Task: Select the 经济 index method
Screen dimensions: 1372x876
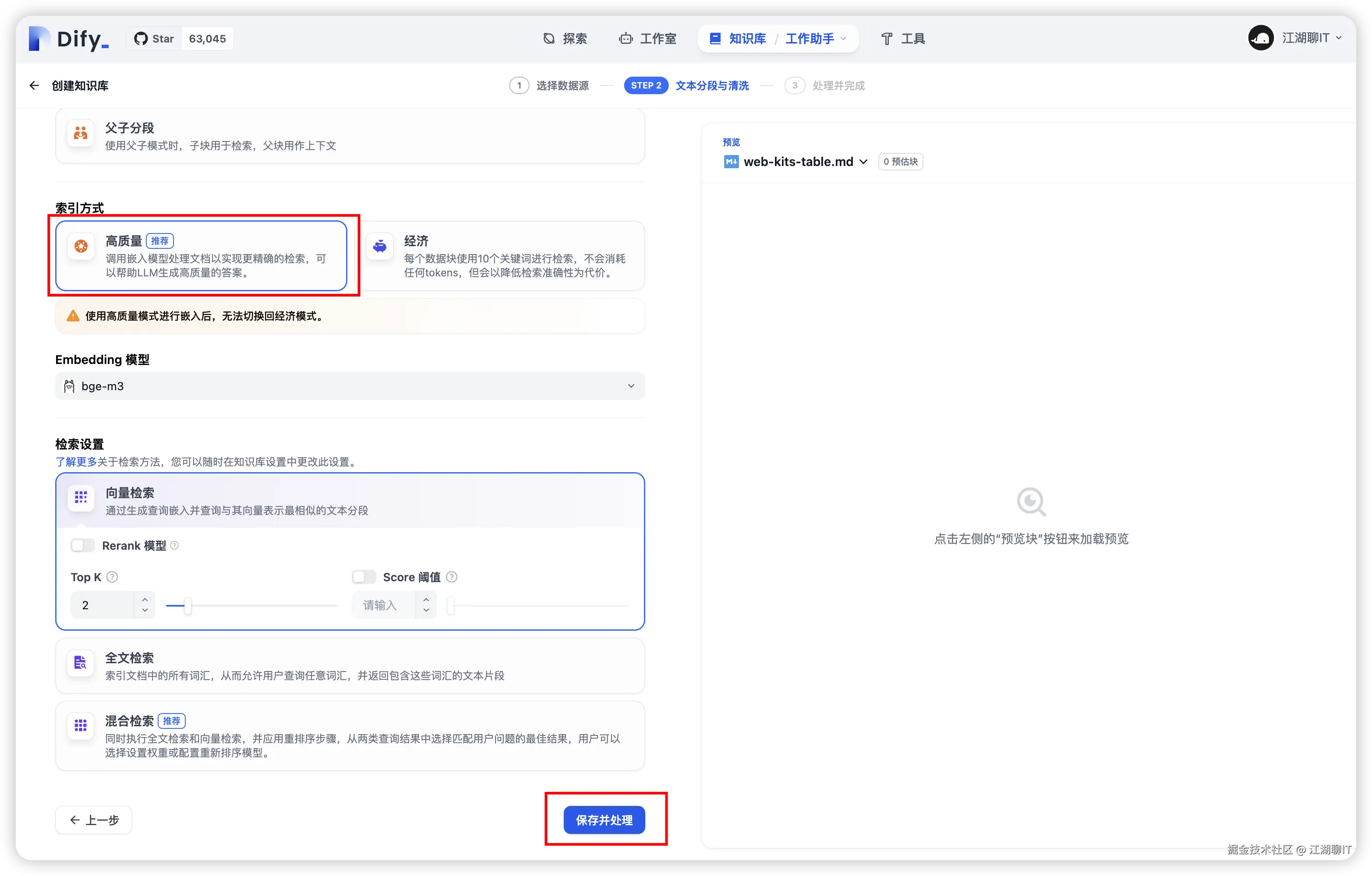Action: point(502,256)
